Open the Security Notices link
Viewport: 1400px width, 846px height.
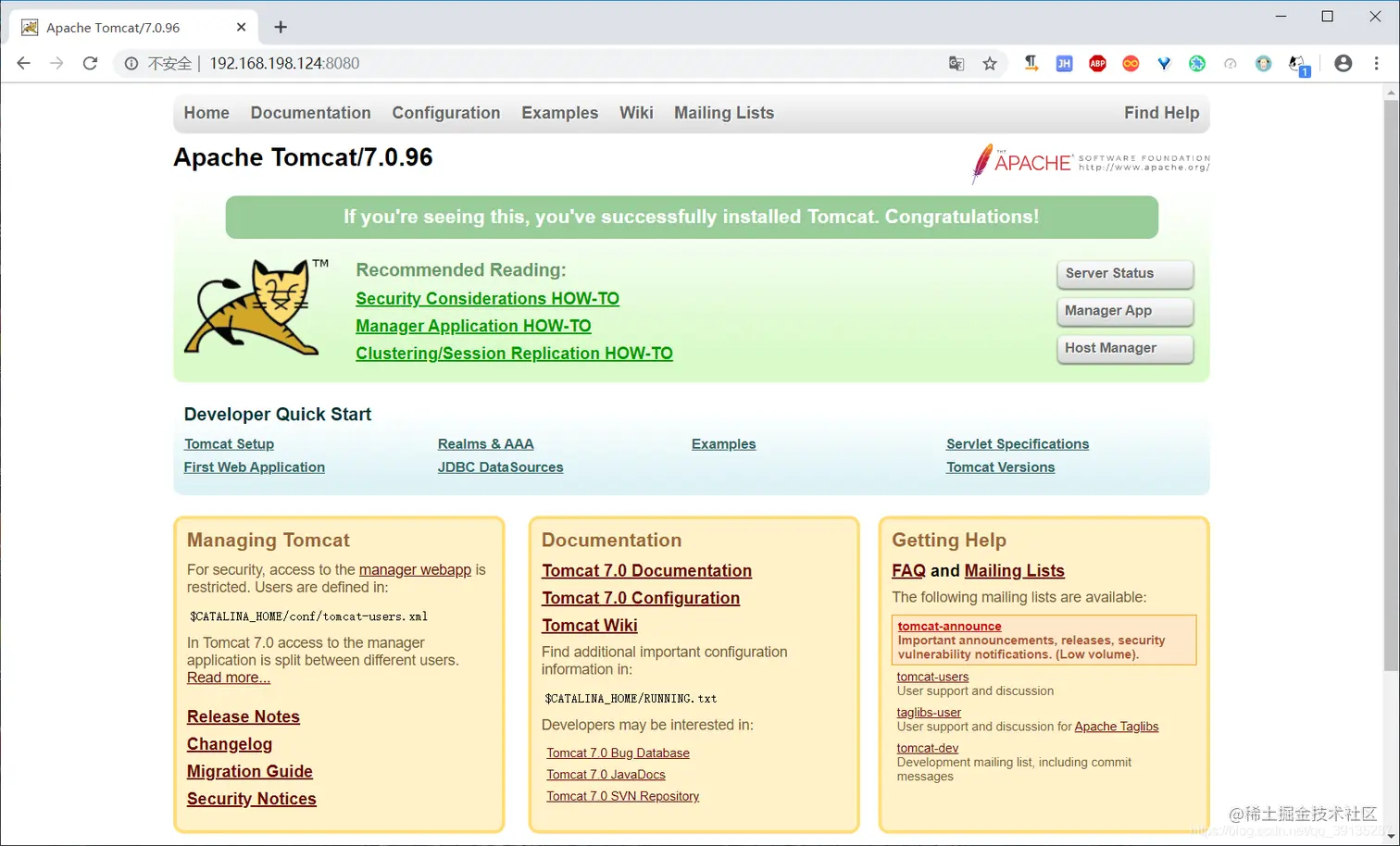(252, 799)
